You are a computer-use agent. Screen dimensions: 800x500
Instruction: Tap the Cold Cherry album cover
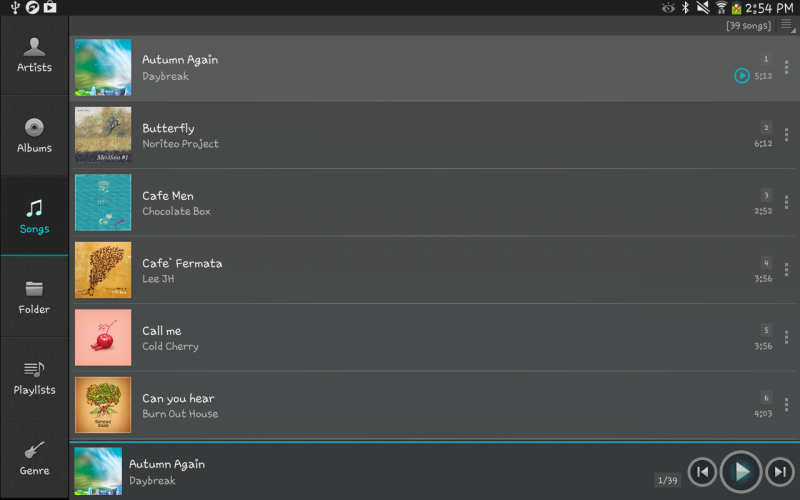103,338
